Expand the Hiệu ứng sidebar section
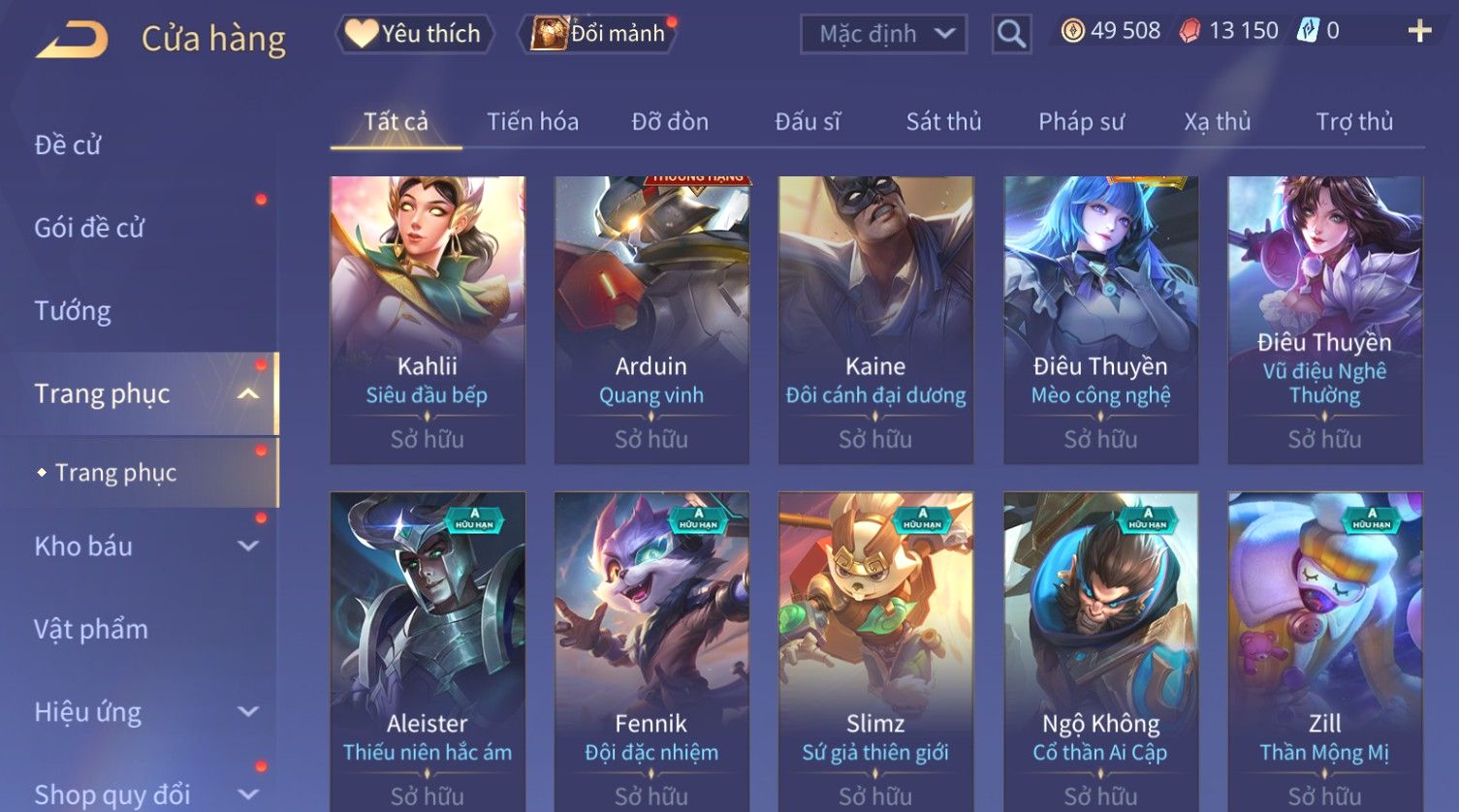Image resolution: width=1459 pixels, height=812 pixels. [x=248, y=712]
